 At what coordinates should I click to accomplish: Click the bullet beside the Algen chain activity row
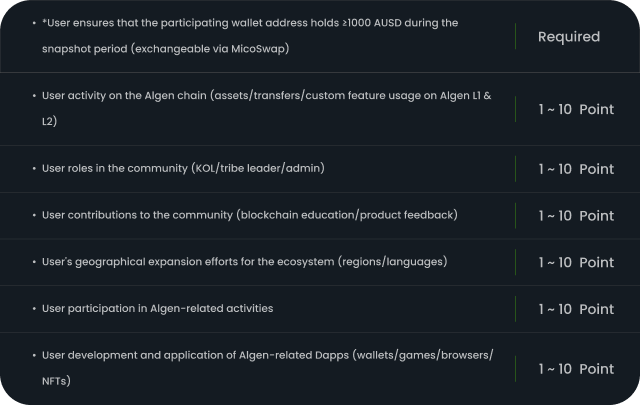(x=34, y=96)
